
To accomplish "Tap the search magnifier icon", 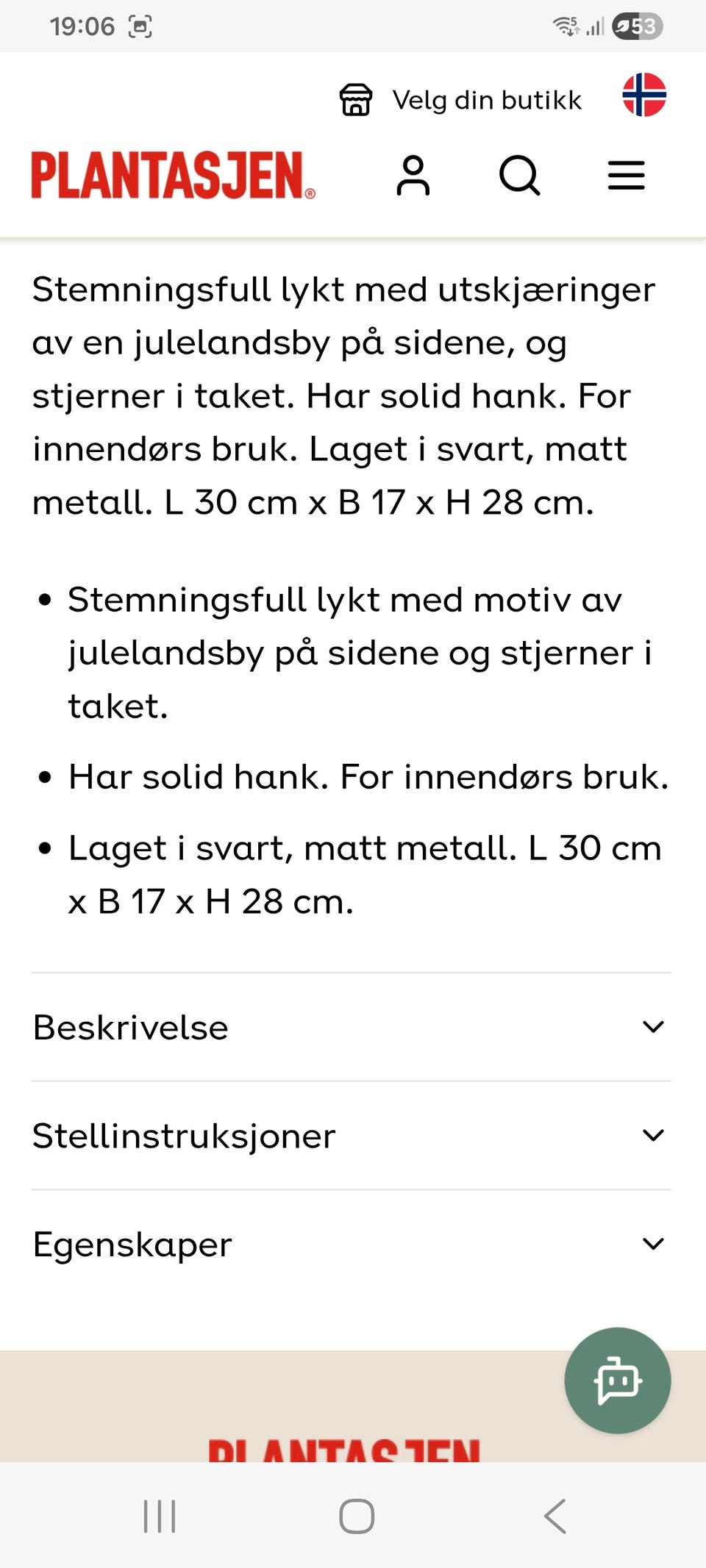I will tap(519, 176).
